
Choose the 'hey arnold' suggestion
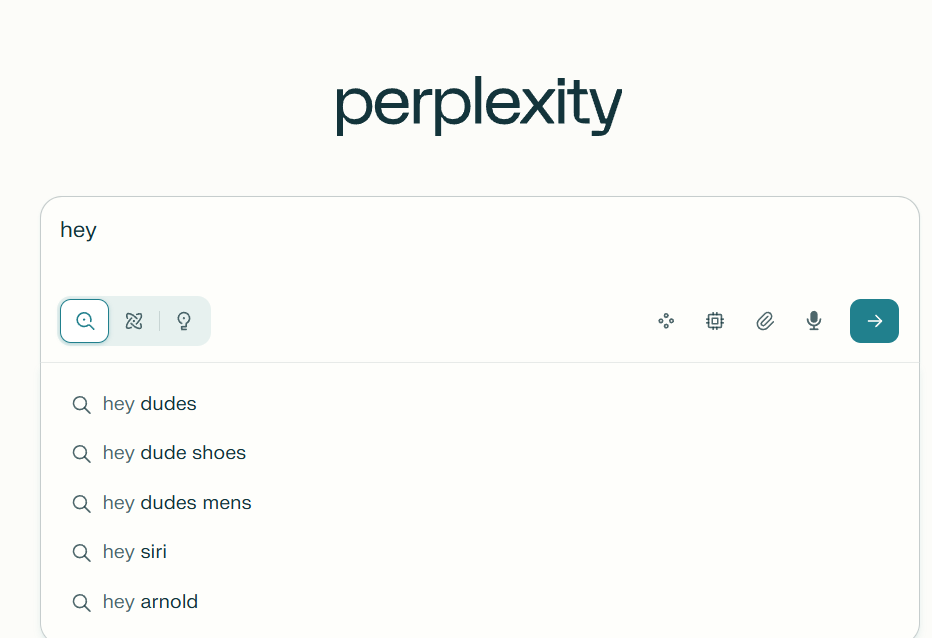[150, 602]
